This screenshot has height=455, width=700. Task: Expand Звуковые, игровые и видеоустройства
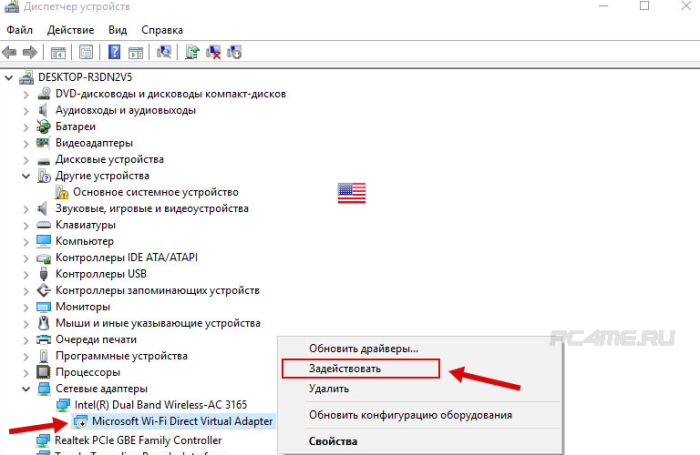click(26, 209)
